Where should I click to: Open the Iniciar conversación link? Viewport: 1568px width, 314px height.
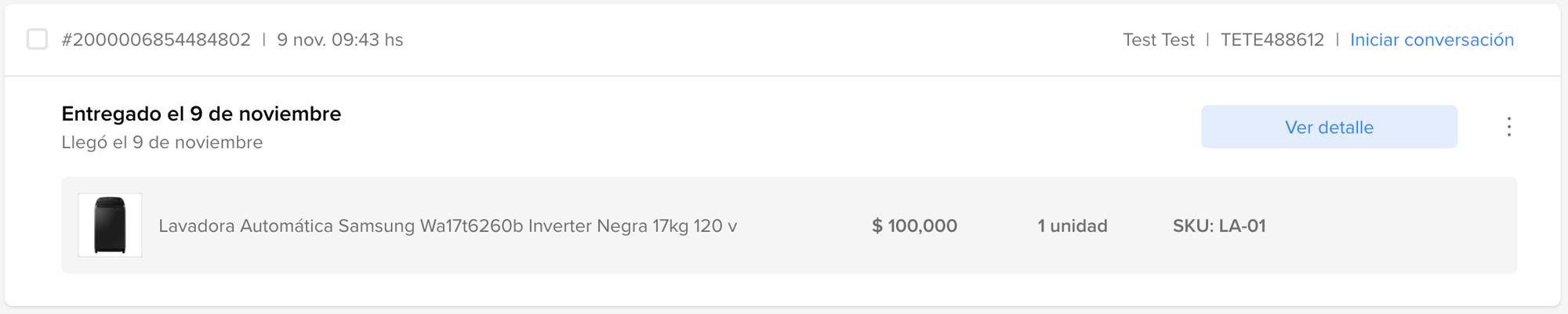coord(1432,40)
